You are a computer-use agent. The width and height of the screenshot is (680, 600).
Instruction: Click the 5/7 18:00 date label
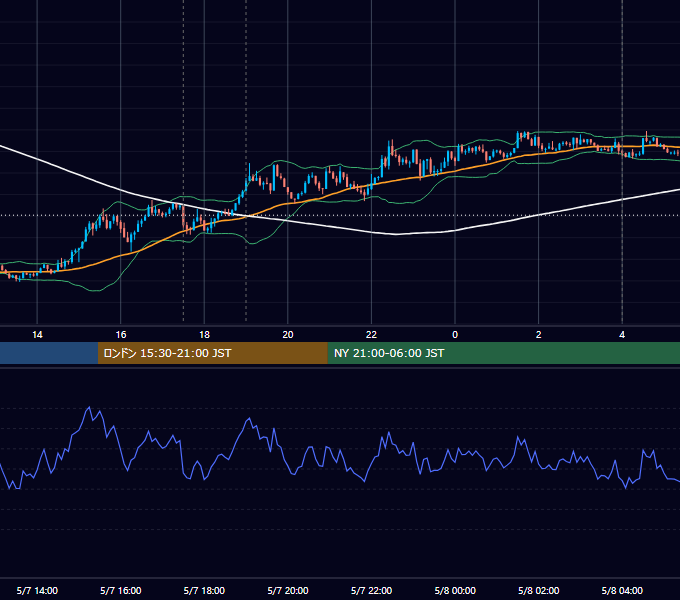click(x=204, y=590)
